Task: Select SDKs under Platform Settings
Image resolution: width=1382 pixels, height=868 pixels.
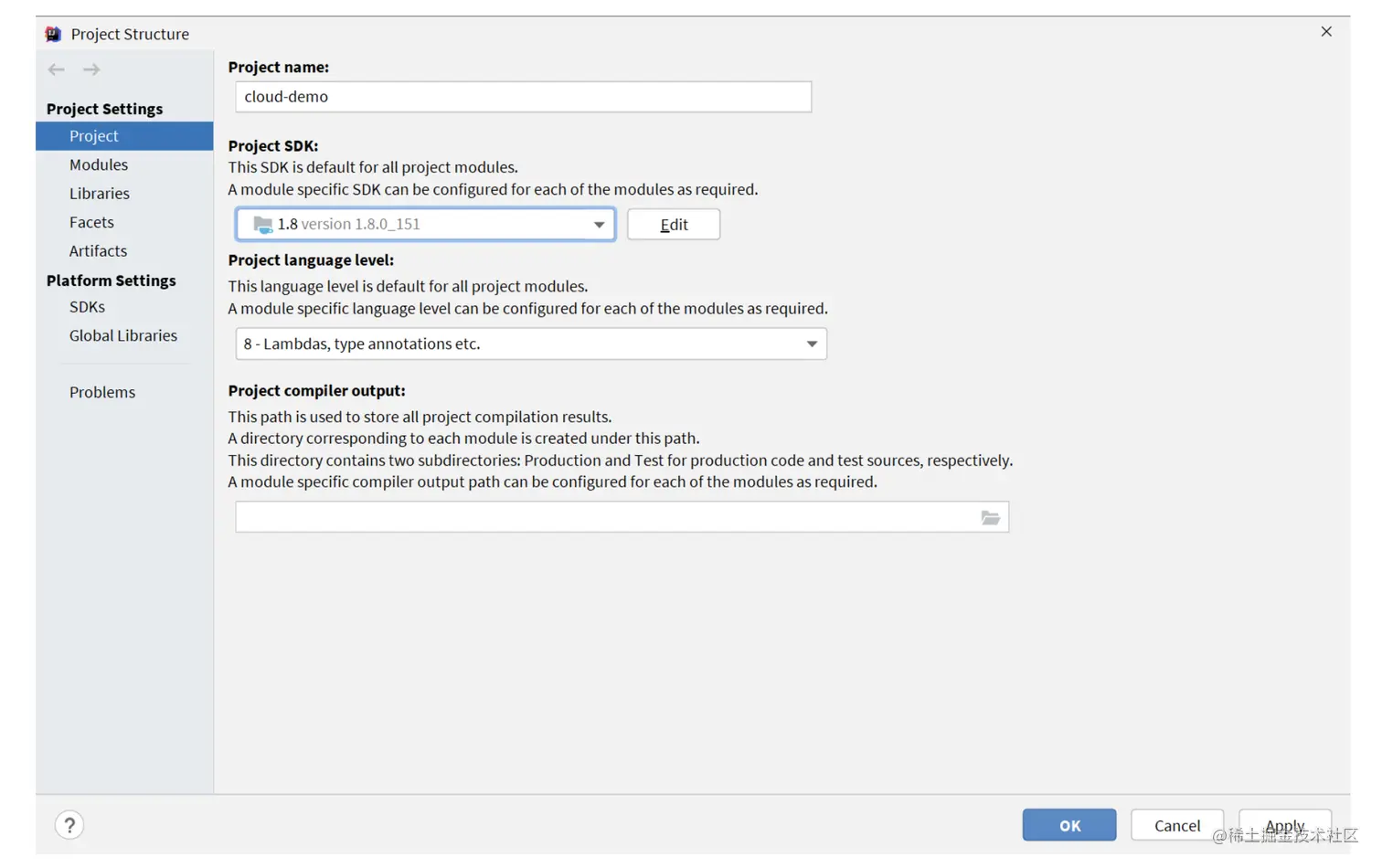Action: pos(87,307)
